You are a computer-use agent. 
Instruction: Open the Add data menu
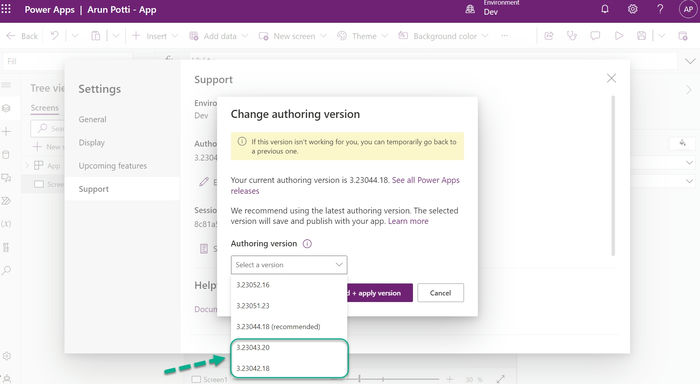pos(218,36)
